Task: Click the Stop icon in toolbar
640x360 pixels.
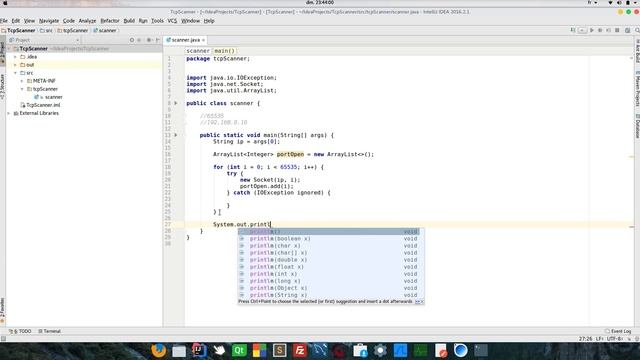Action: point(617,31)
